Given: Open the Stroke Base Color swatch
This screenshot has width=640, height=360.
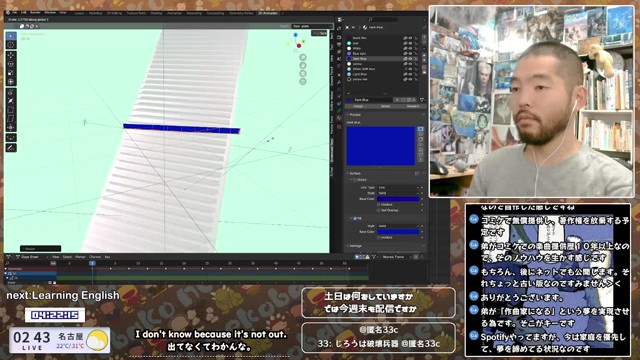Looking at the screenshot, I should [x=398, y=199].
